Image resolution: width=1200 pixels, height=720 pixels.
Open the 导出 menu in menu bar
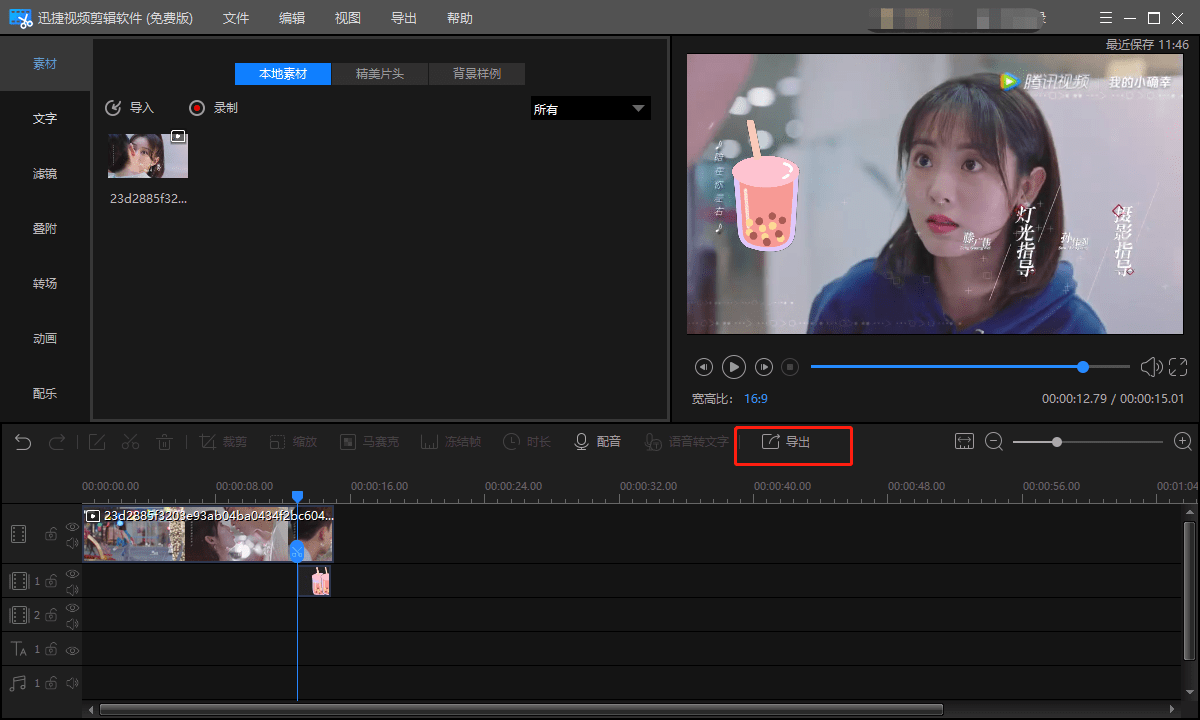404,18
